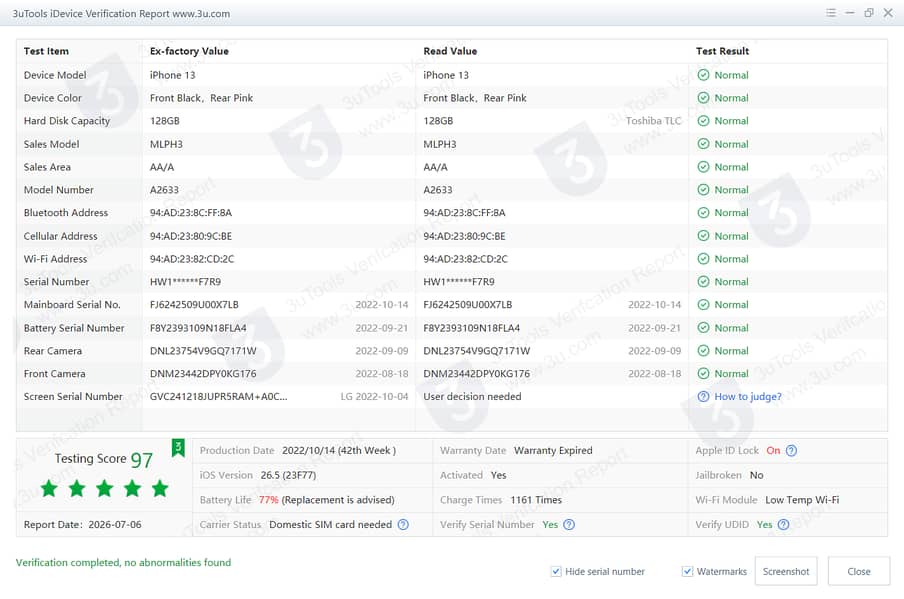Click the Close button
The width and height of the screenshot is (904, 599).
859,571
